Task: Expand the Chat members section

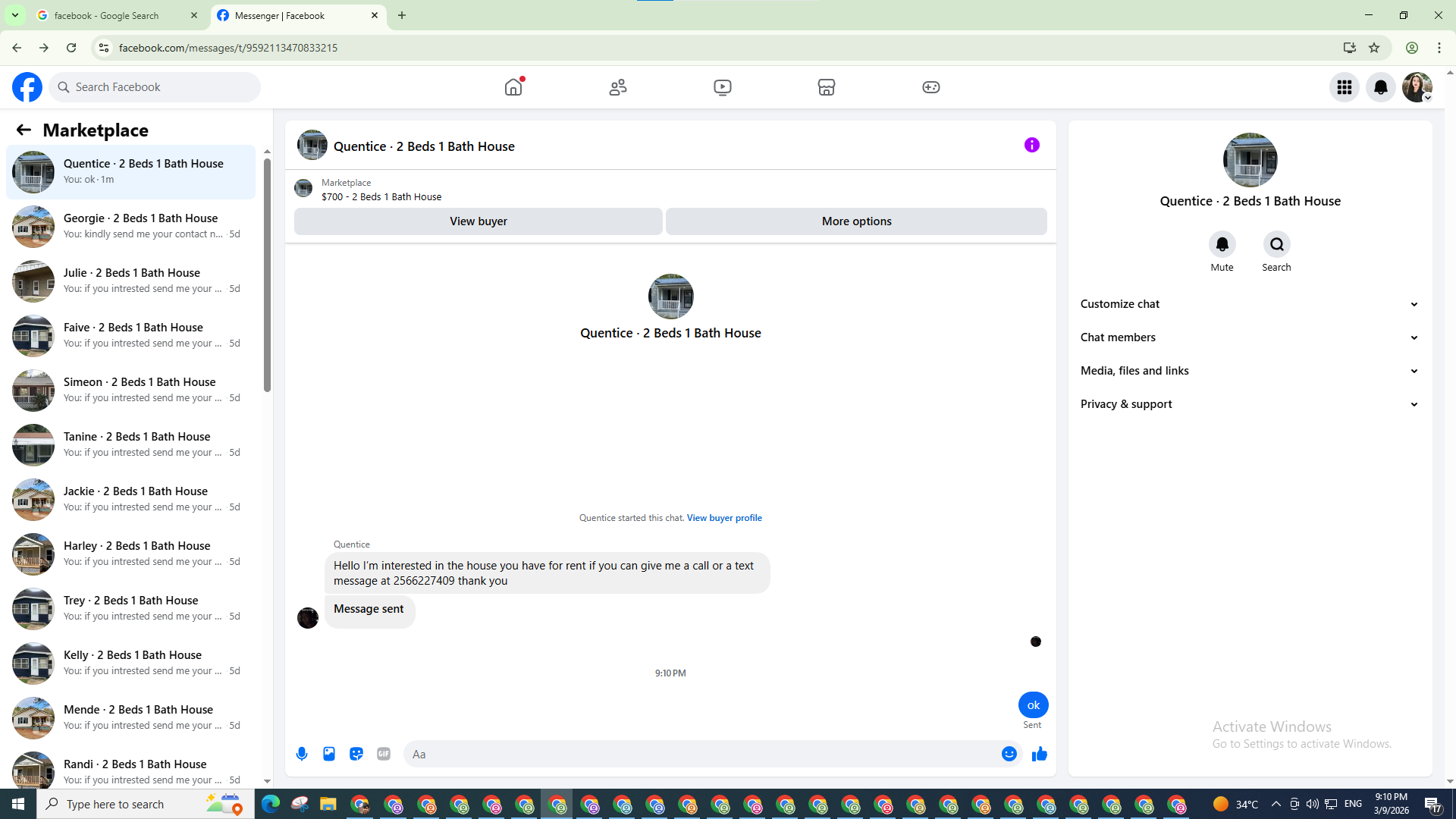Action: (x=1249, y=337)
